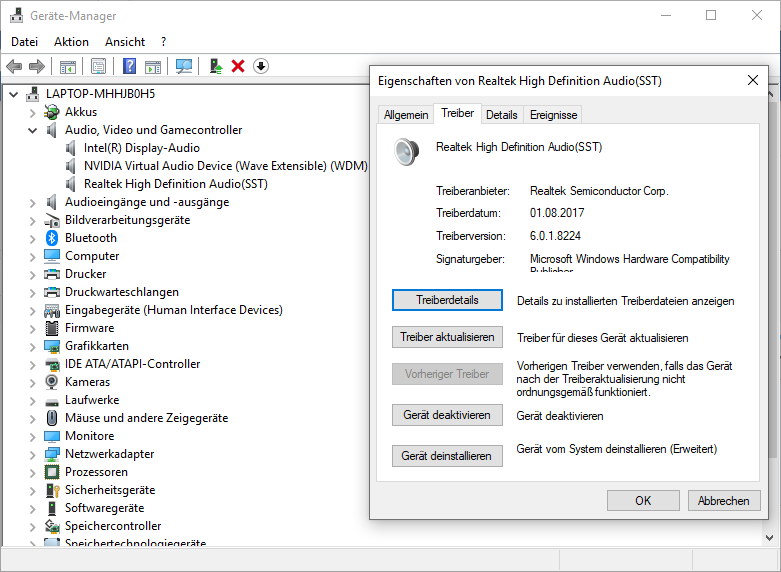Image resolution: width=781 pixels, height=572 pixels.
Task: Expand Audioeingänge und -ausgänge node
Action: click(32, 203)
